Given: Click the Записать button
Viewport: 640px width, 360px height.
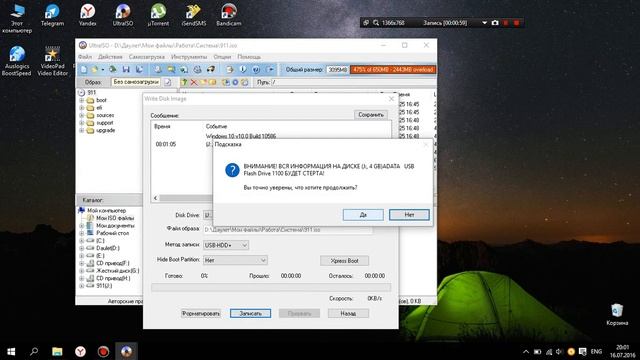Looking at the screenshot, I should [250, 313].
